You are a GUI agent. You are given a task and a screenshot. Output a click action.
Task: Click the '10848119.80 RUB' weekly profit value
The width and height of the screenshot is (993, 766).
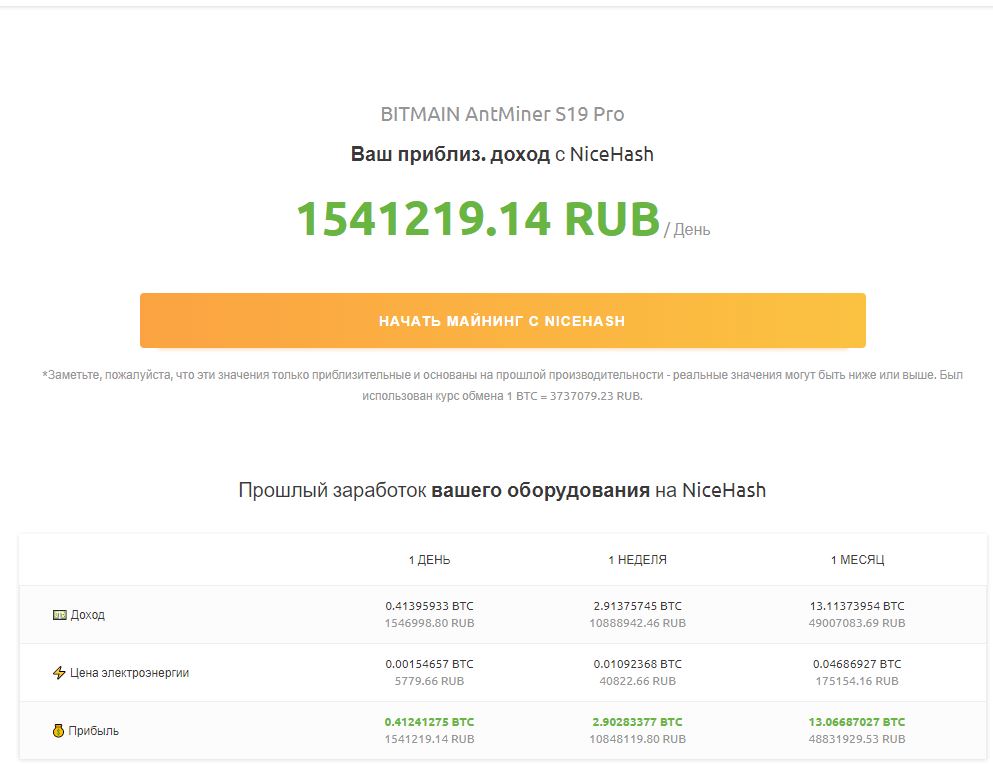638,739
